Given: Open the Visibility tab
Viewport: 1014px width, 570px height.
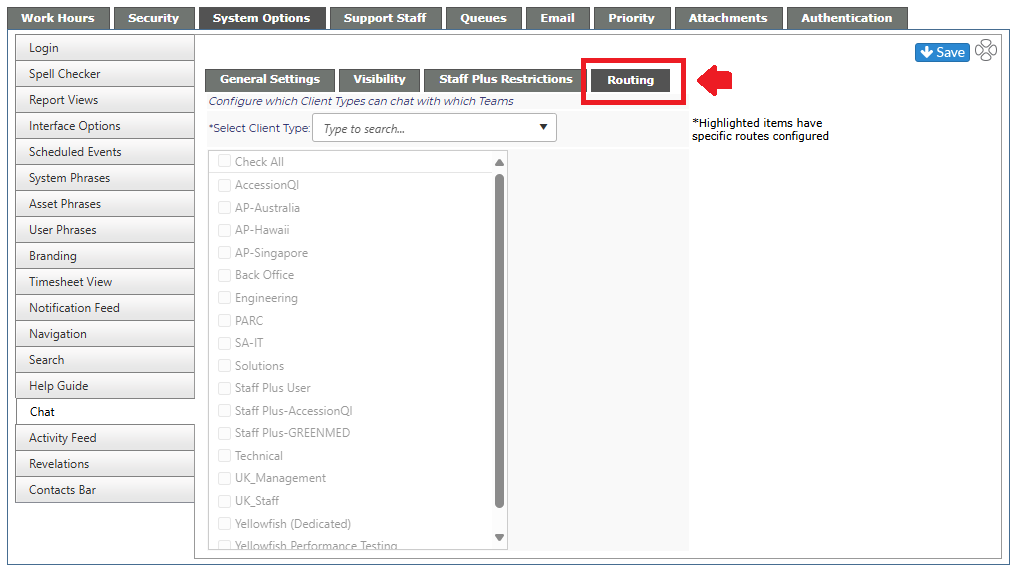Looking at the screenshot, I should (x=379, y=80).
